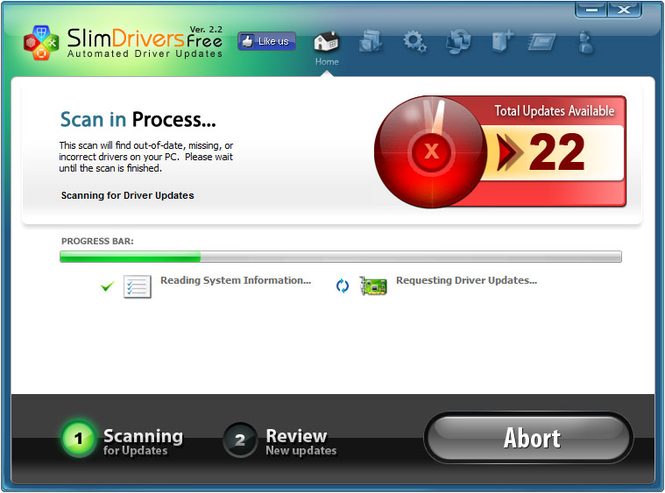Click the blue refresh spinner icon
Image resolution: width=665 pixels, height=493 pixels.
[342, 286]
